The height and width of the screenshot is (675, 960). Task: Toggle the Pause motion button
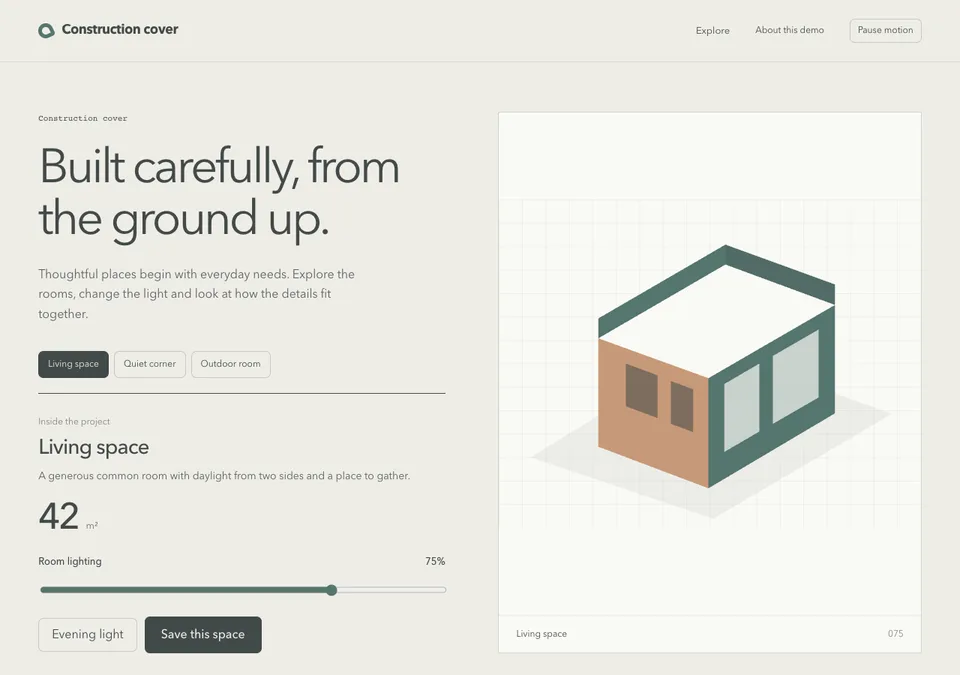click(x=885, y=30)
